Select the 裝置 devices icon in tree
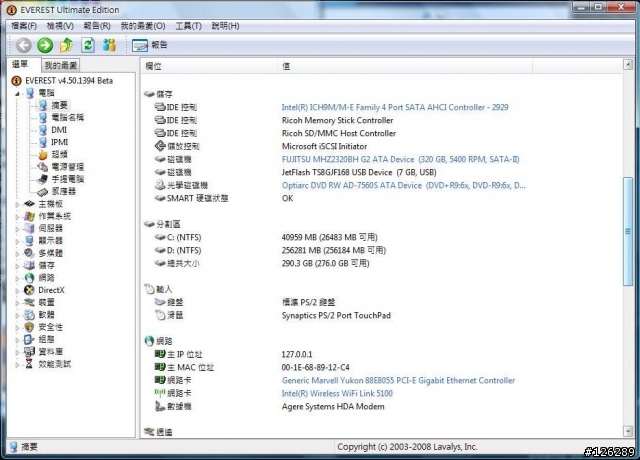This screenshot has width=640, height=460. 29,302
